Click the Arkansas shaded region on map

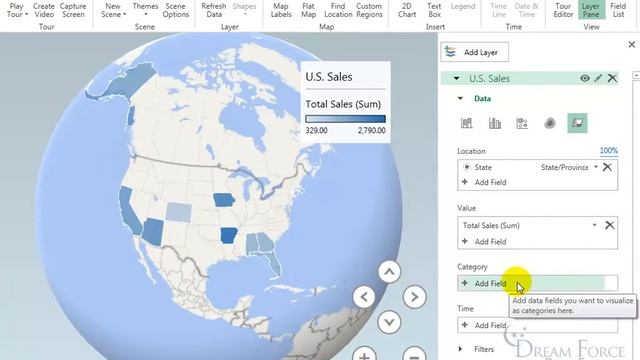point(229,236)
